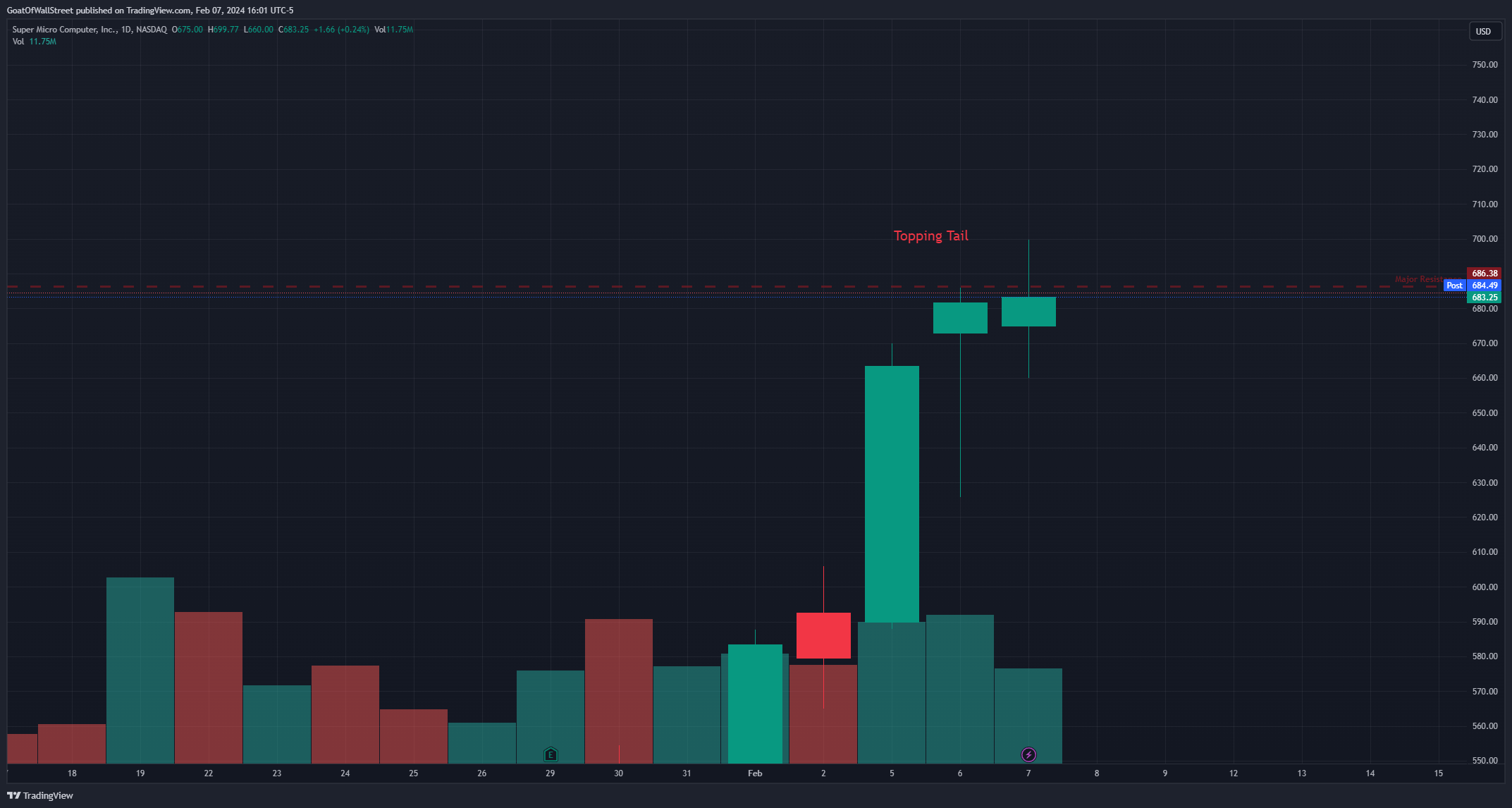Click the tall volume bar on the 19th
The image size is (1512, 808).
click(140, 671)
